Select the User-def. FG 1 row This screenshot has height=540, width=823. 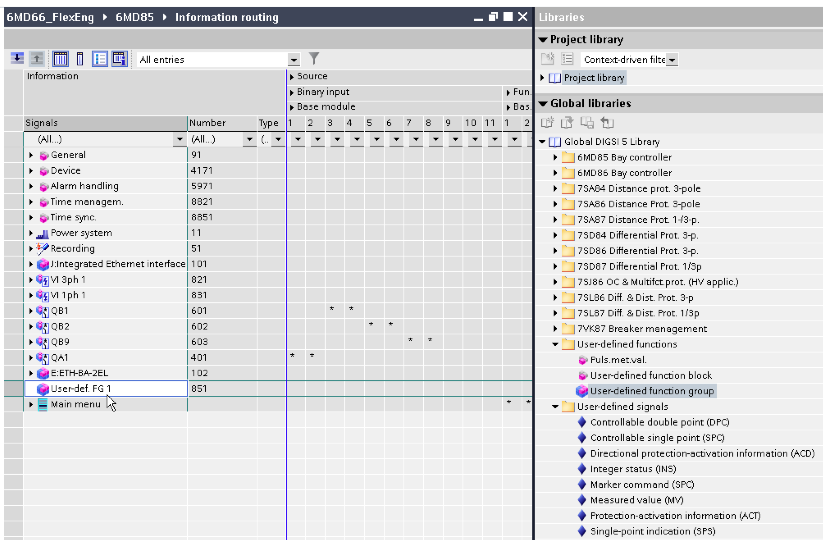(82, 389)
